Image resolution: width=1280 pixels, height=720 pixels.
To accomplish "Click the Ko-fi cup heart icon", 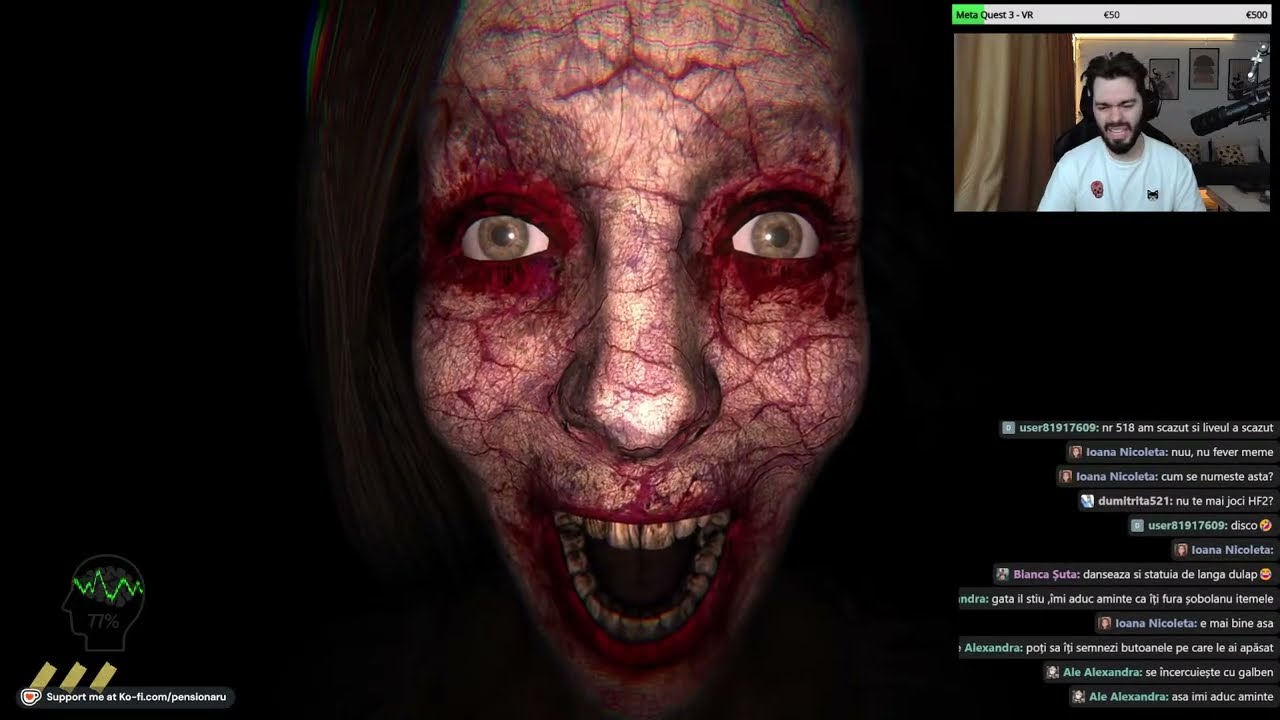I will coord(31,697).
